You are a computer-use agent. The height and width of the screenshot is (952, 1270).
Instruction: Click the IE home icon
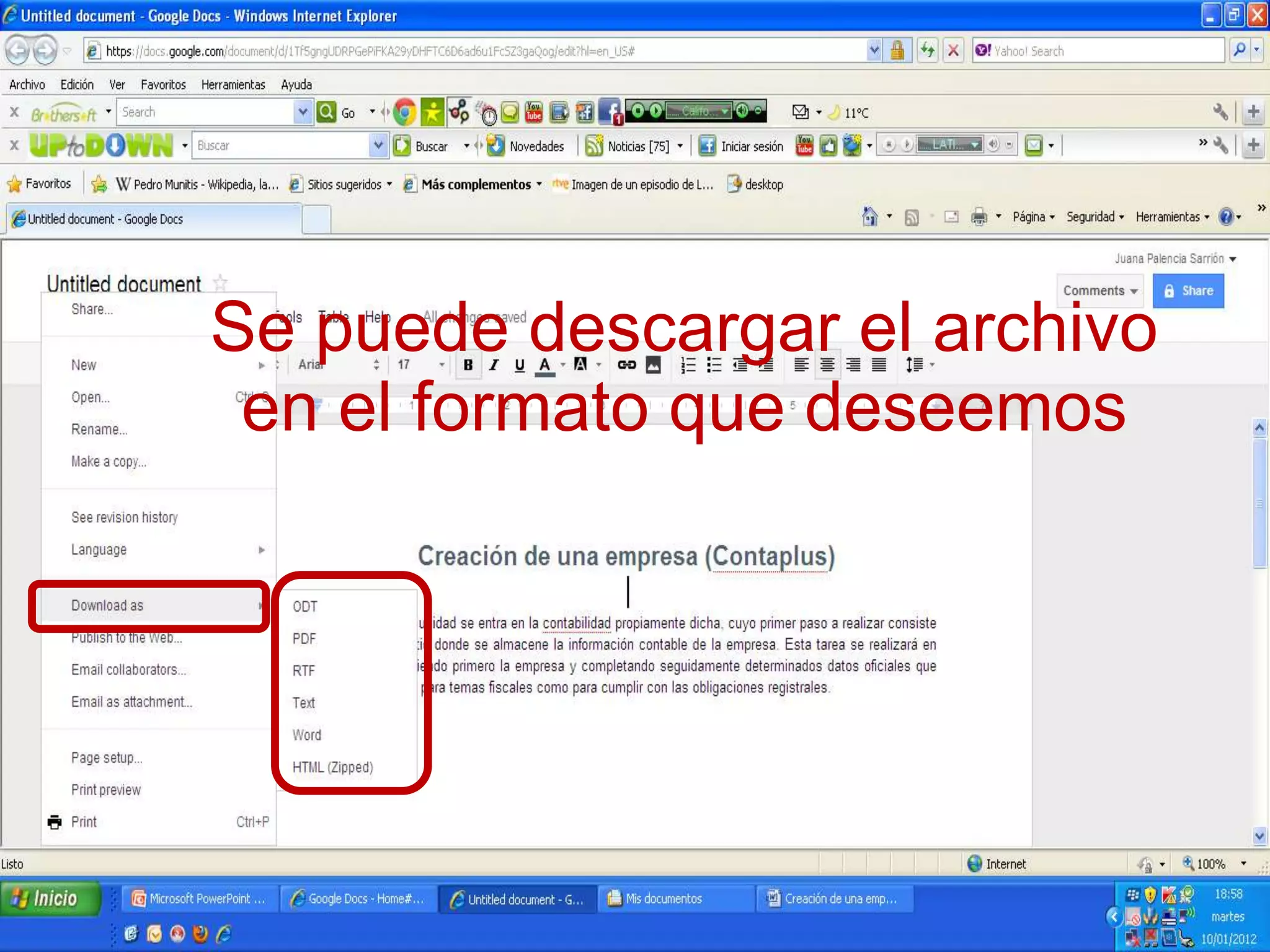pyautogui.click(x=870, y=217)
